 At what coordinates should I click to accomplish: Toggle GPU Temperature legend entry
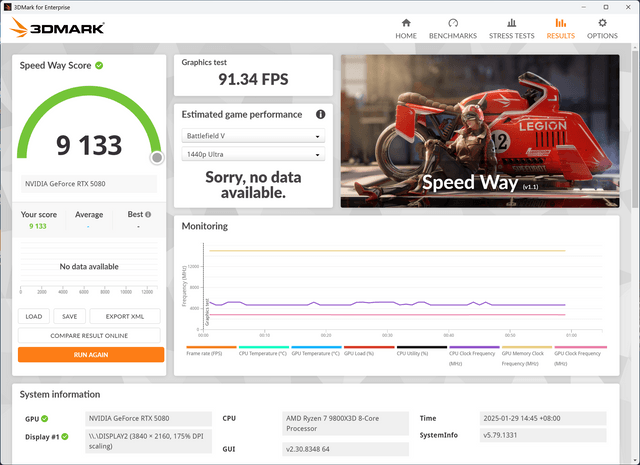tap(316, 351)
